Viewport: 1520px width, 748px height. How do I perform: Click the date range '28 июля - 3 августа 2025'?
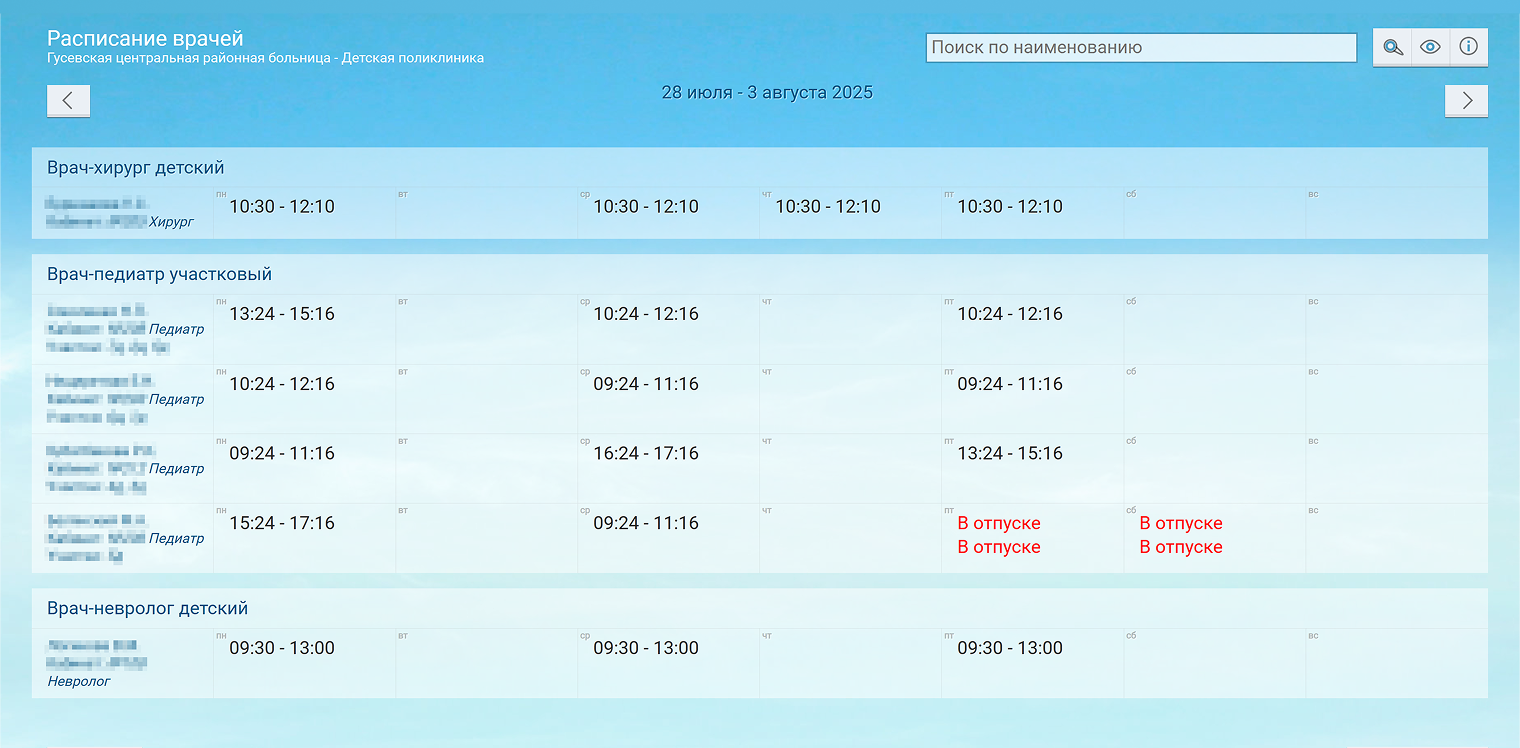click(767, 93)
